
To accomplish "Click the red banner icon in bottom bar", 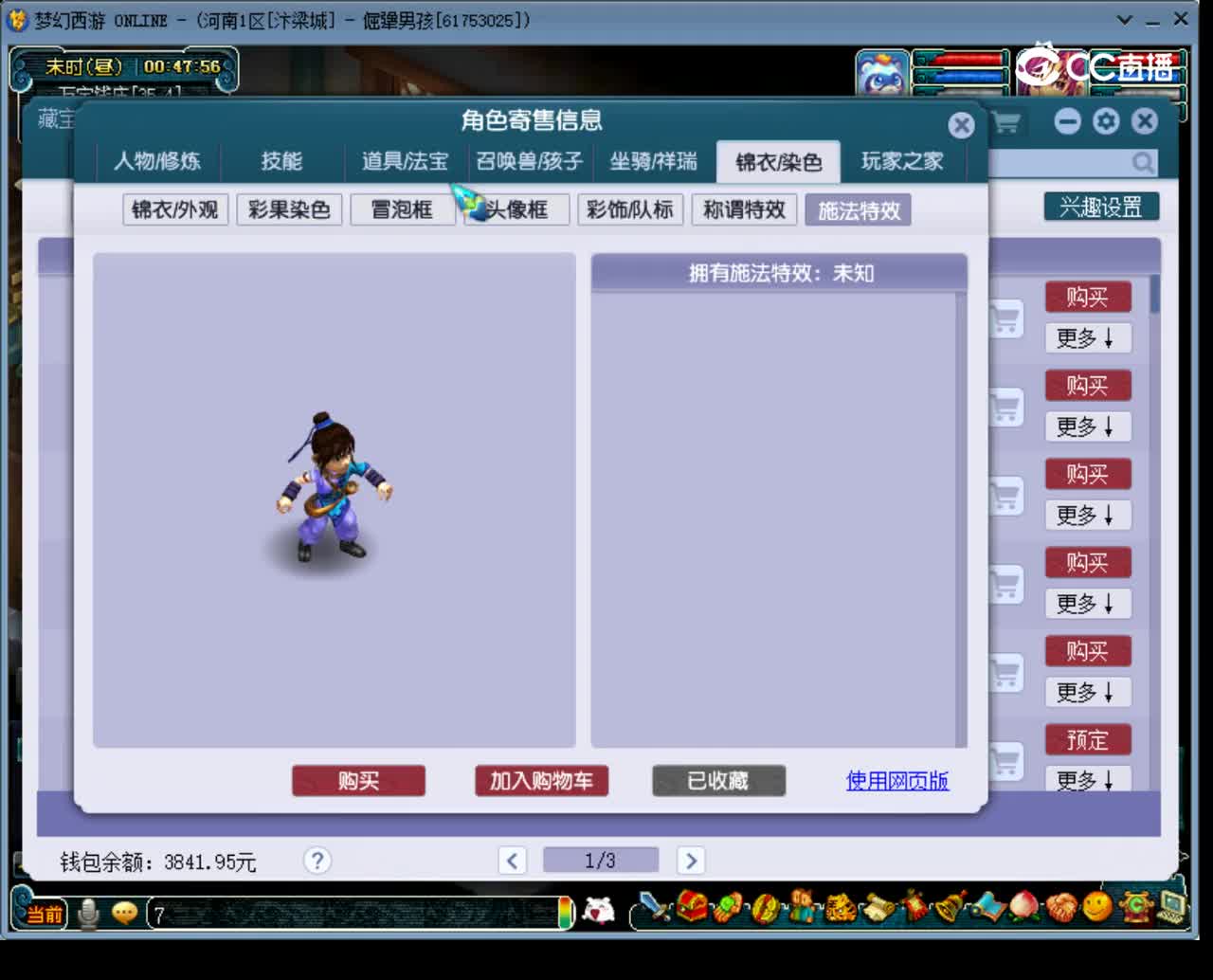I will pyautogui.click(x=914, y=907).
